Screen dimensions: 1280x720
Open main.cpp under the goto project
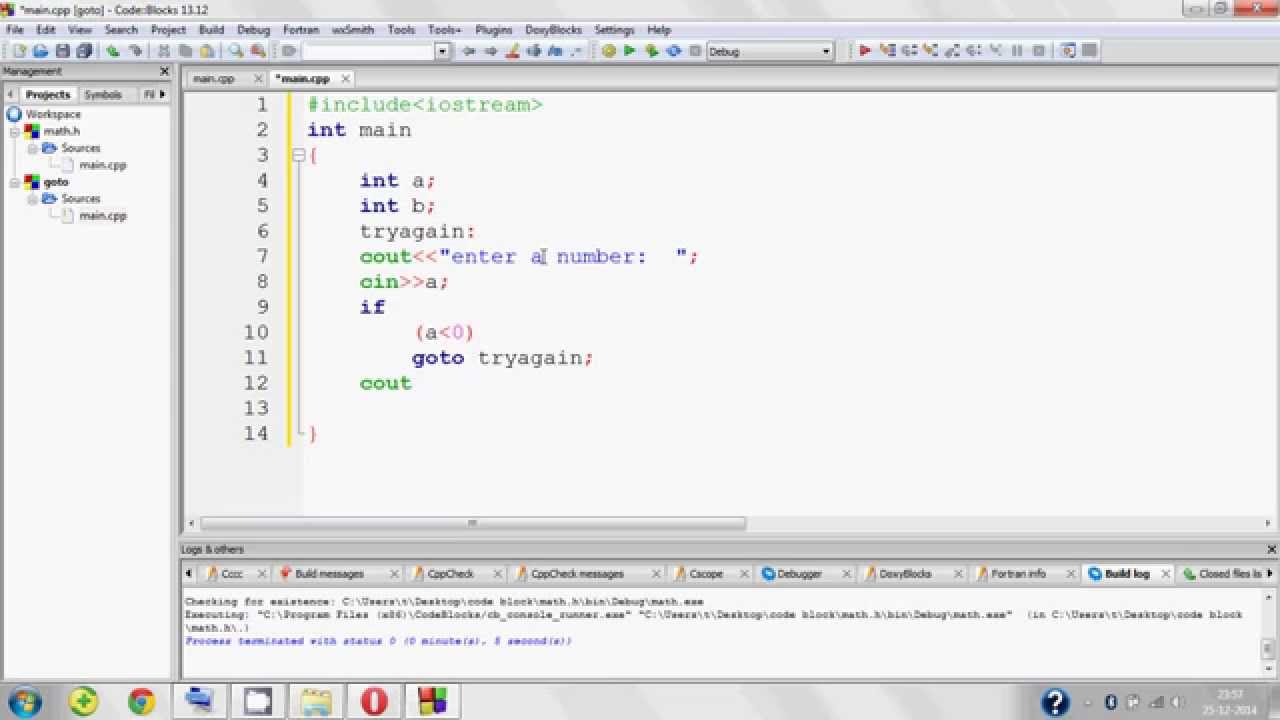coord(103,216)
